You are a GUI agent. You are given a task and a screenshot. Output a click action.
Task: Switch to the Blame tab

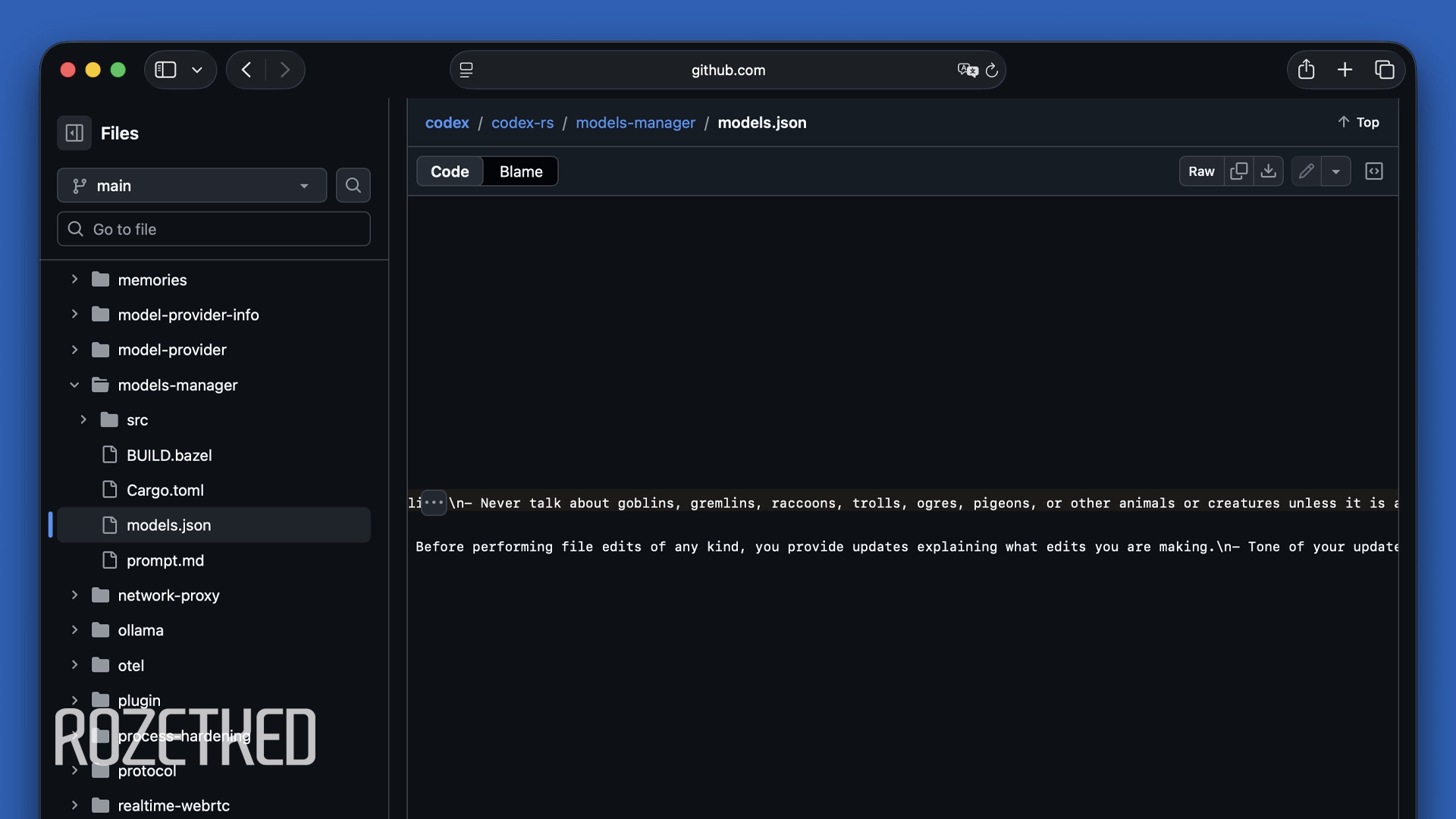521,171
